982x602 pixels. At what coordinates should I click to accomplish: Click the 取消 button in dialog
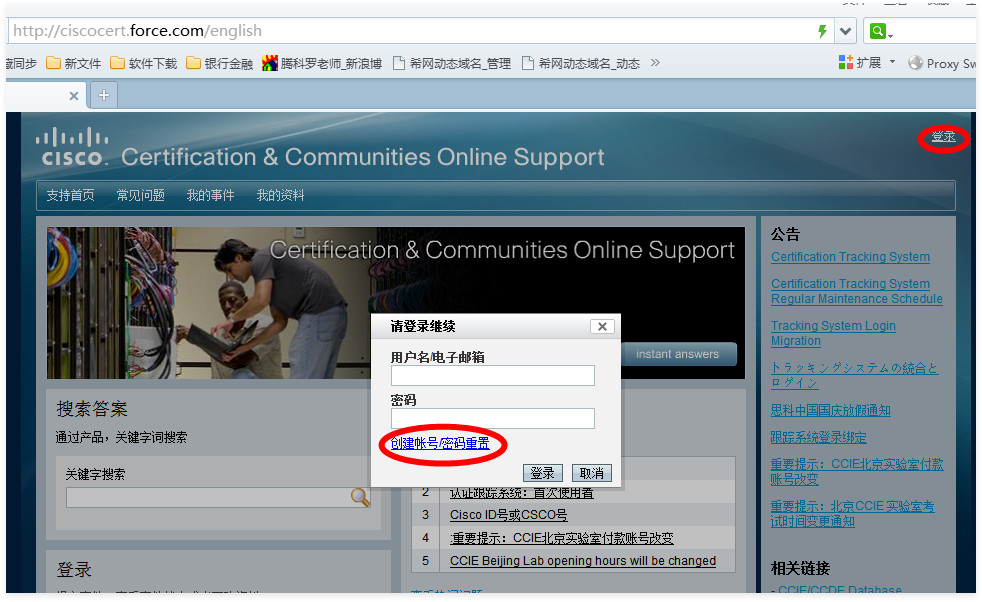(592, 473)
